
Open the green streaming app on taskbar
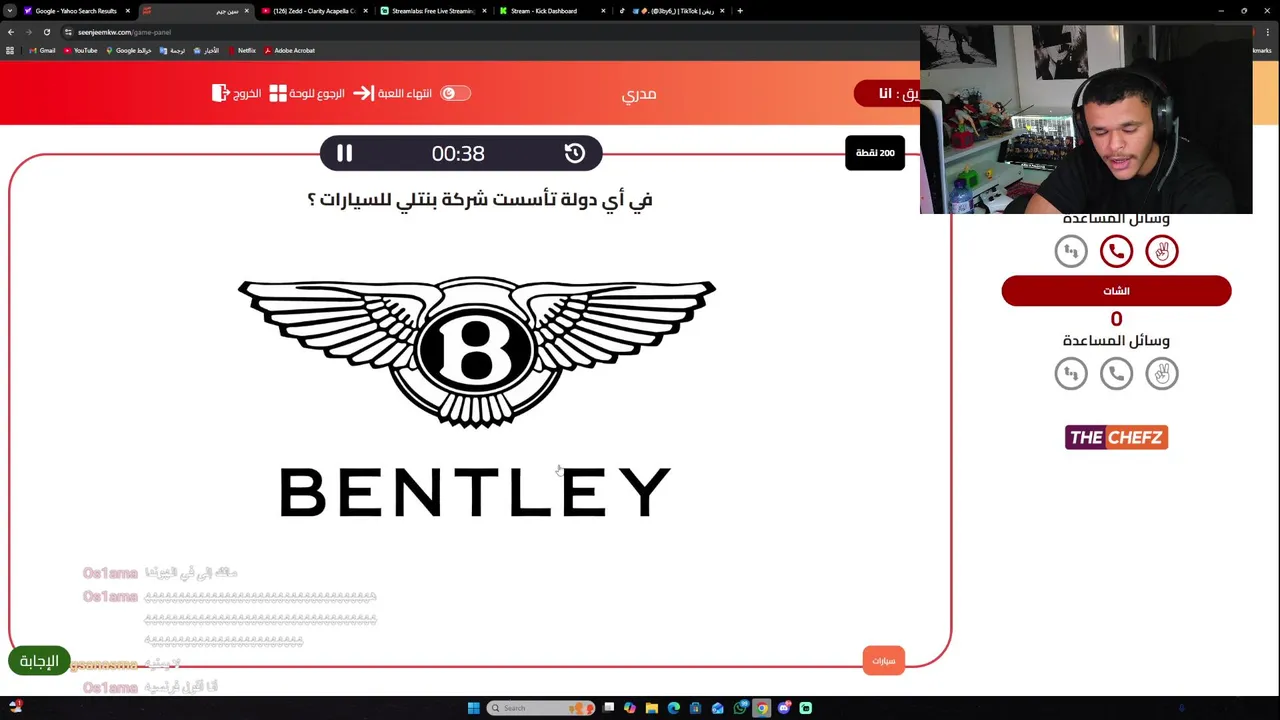[x=806, y=708]
